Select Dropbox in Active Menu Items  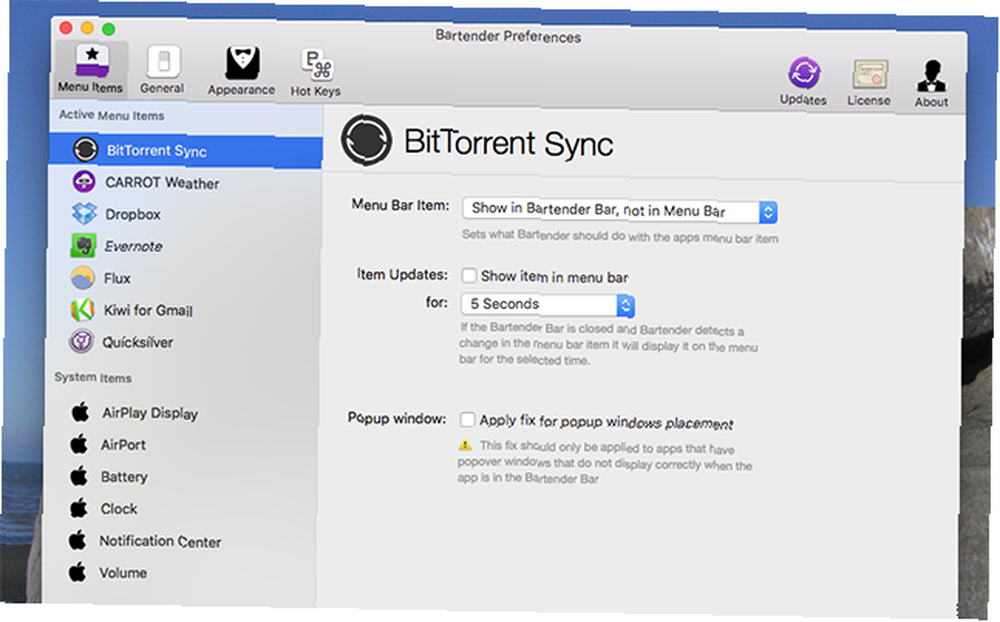[x=184, y=214]
